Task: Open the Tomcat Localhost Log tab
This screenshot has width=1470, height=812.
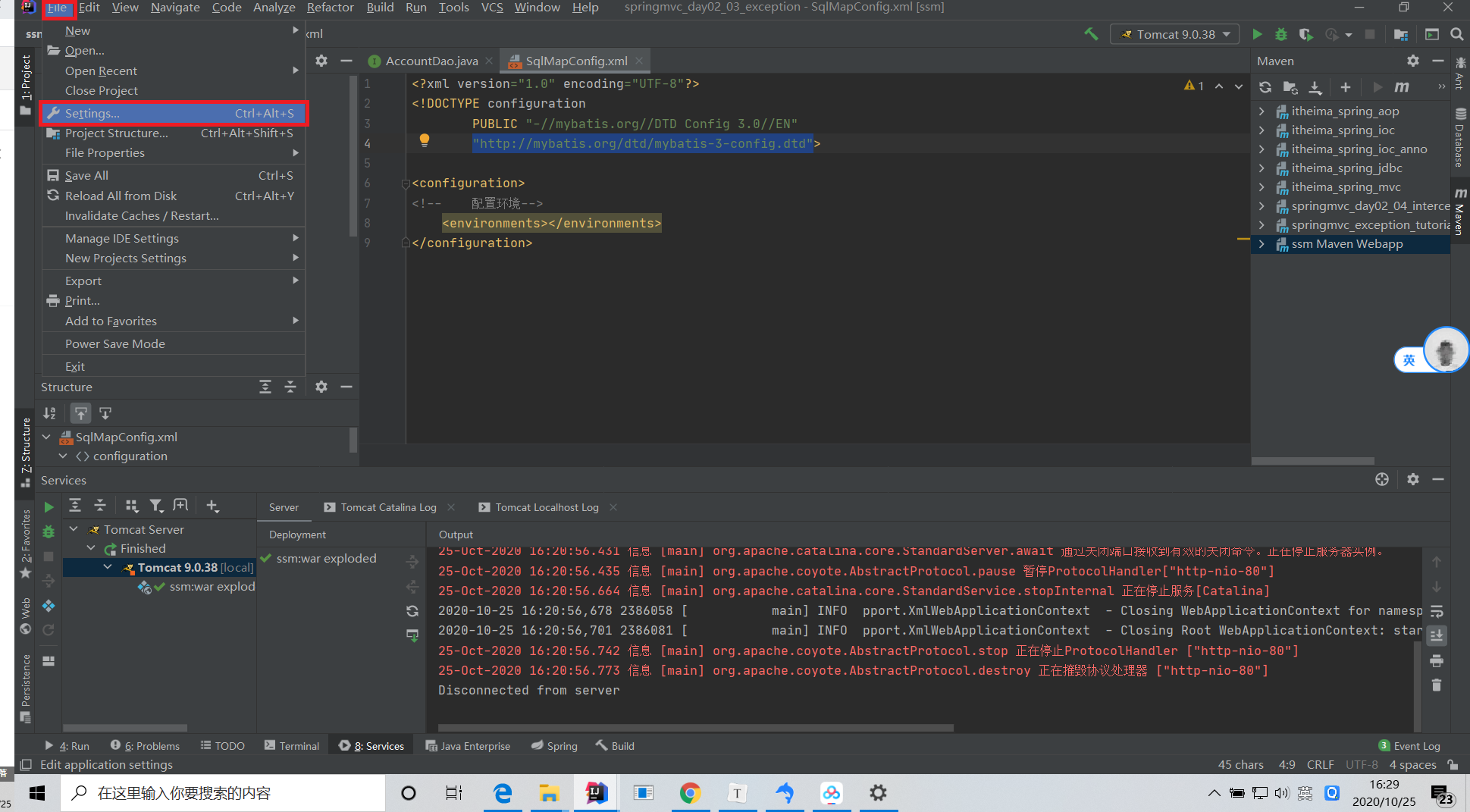Action: (x=547, y=506)
